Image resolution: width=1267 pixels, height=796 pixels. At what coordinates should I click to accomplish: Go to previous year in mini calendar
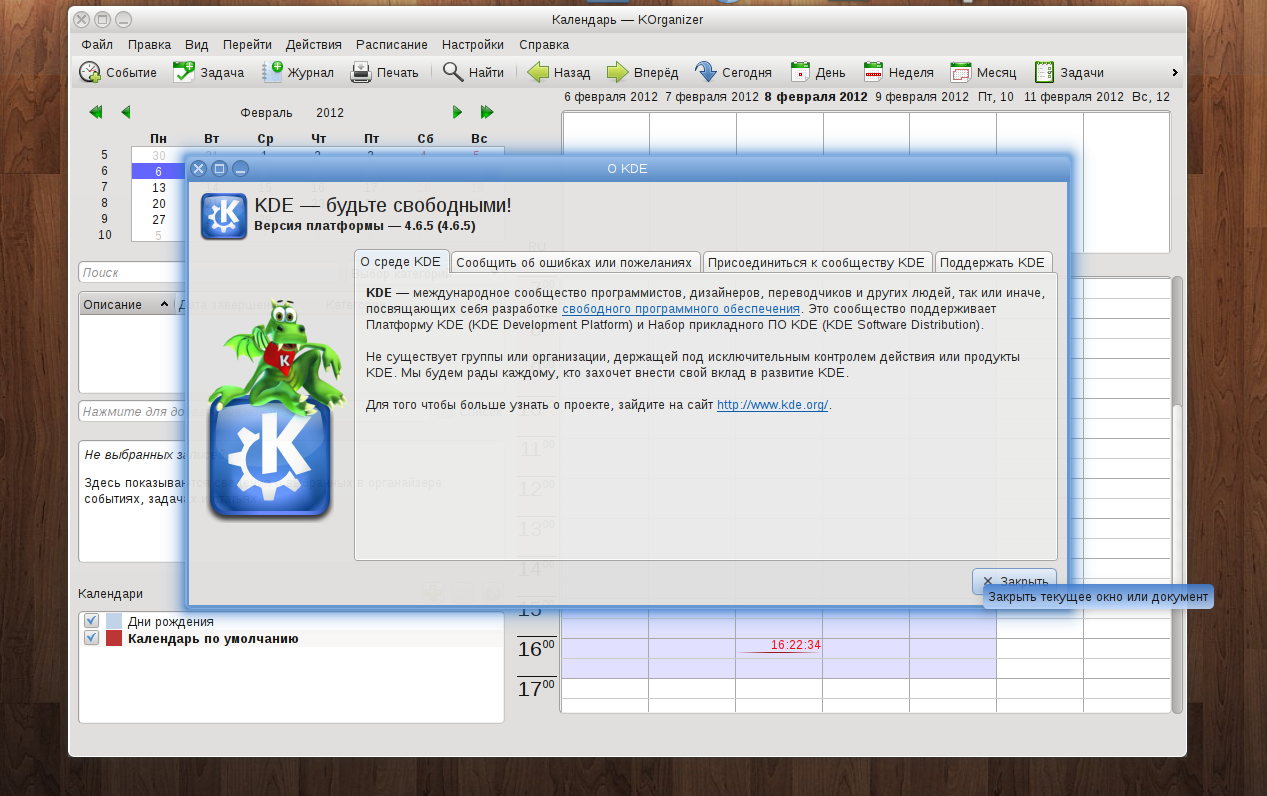click(96, 112)
